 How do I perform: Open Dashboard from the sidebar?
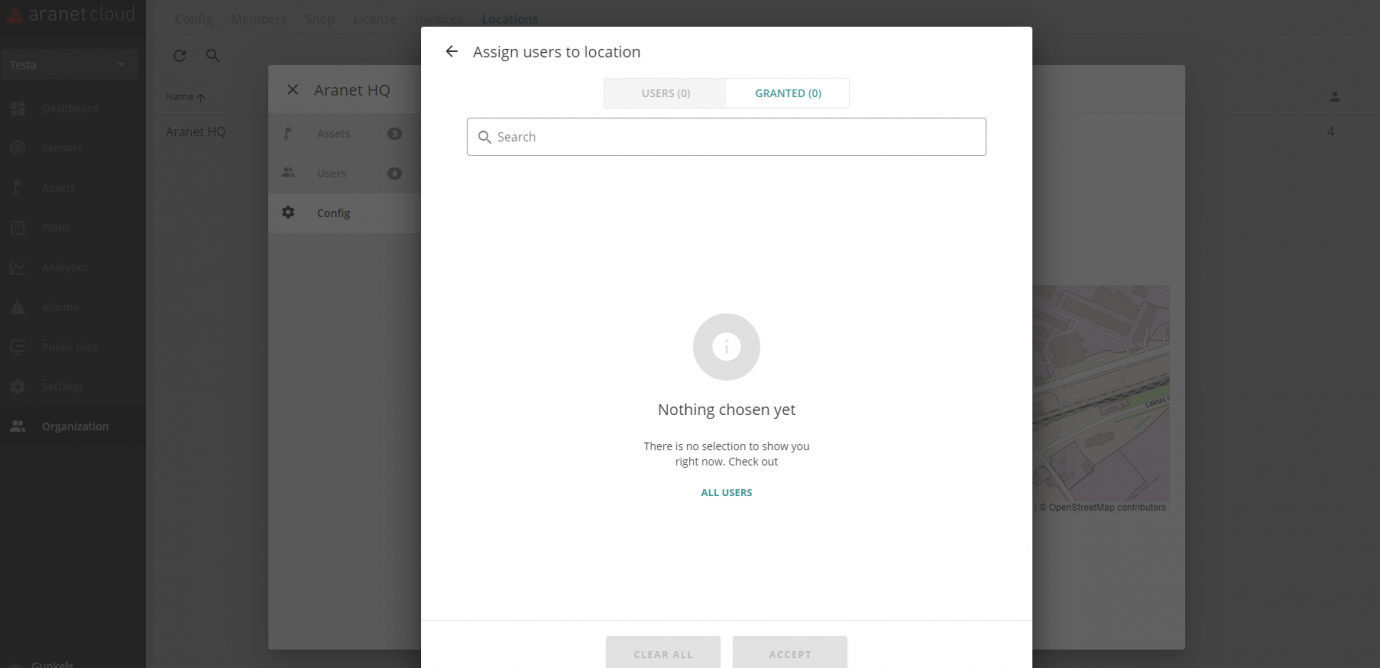pyautogui.click(x=69, y=108)
